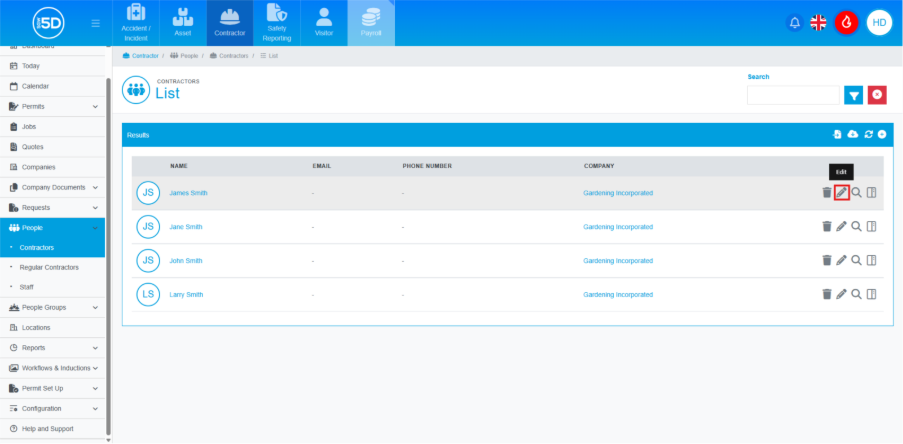Refresh the results list

click(868, 134)
